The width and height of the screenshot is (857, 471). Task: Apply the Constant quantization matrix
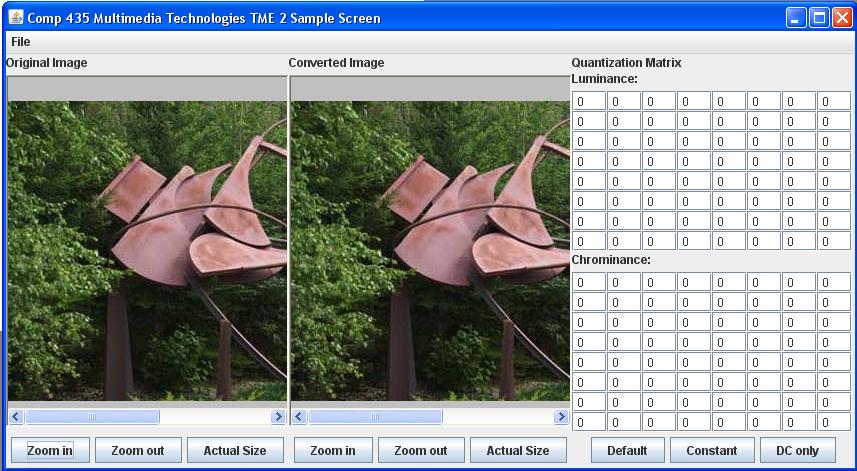712,450
